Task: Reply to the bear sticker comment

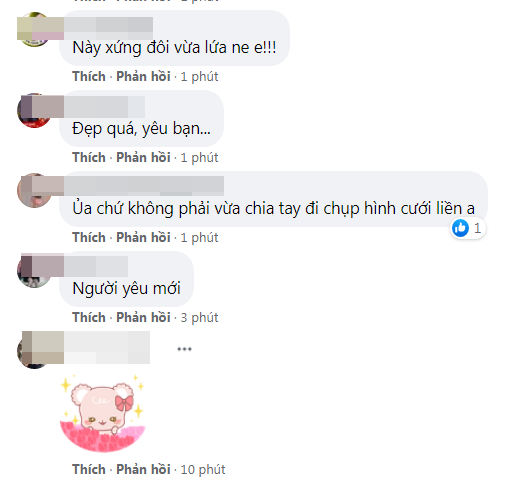Action: click(x=143, y=470)
